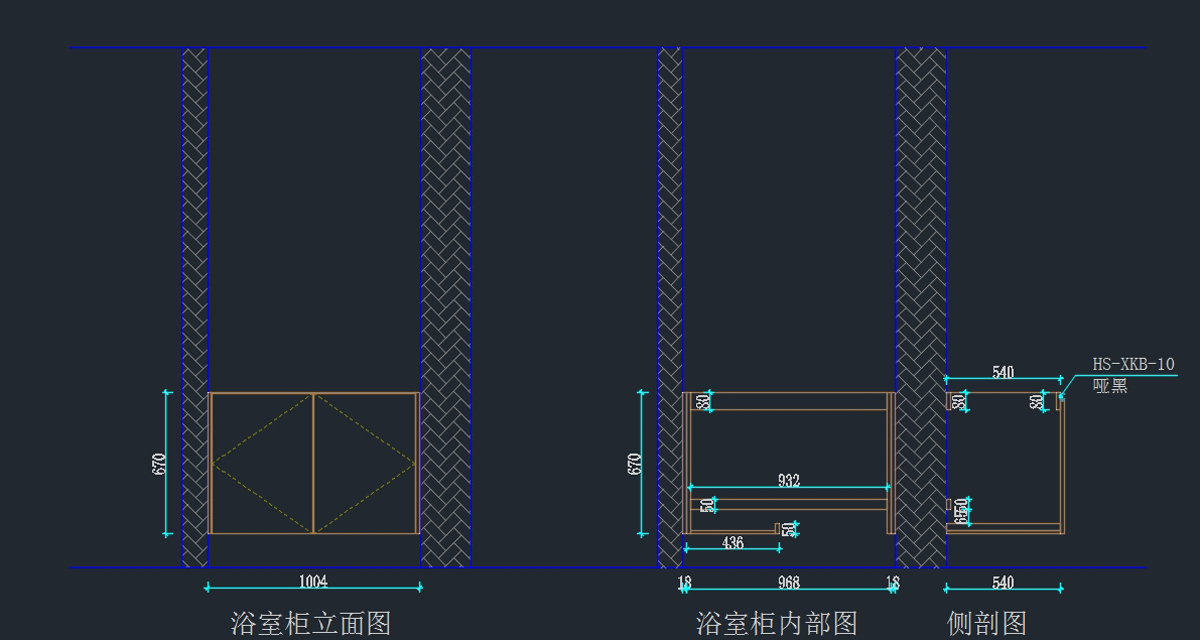Click the left cabinet door in the elevation

click(x=262, y=463)
